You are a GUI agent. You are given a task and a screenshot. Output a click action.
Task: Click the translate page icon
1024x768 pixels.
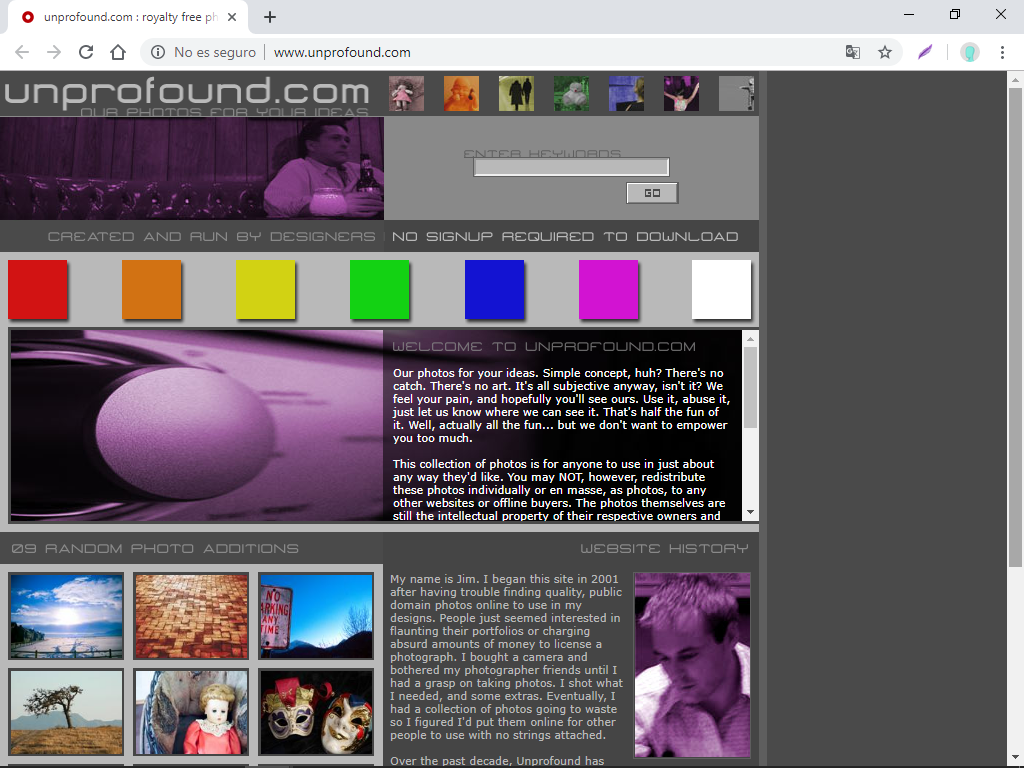[x=852, y=52]
